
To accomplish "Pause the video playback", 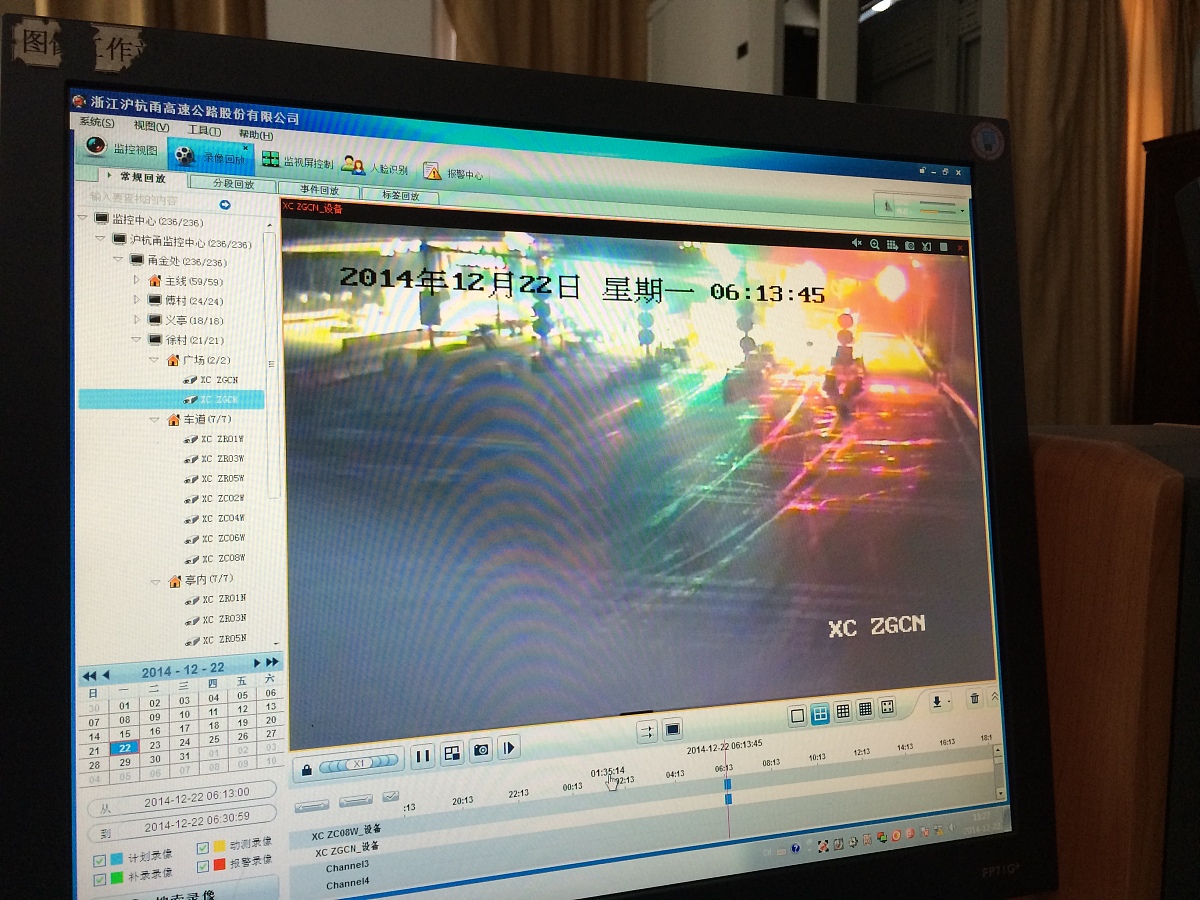I will click(x=422, y=756).
